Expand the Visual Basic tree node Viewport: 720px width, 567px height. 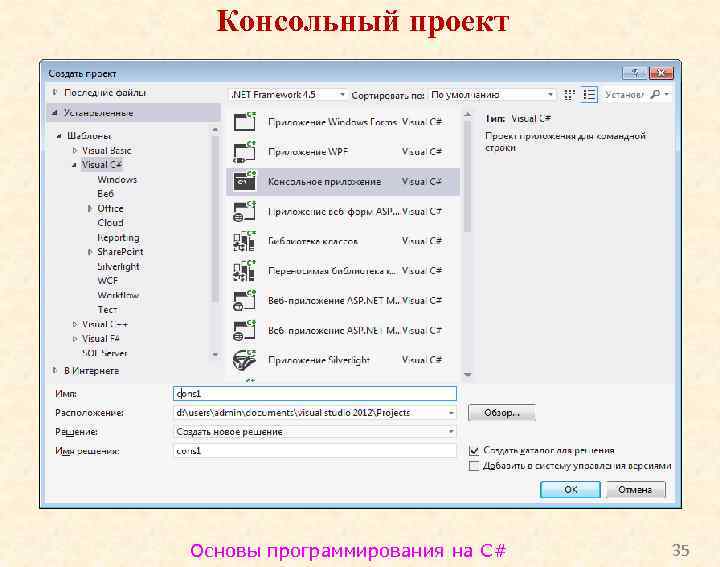[x=74, y=151]
